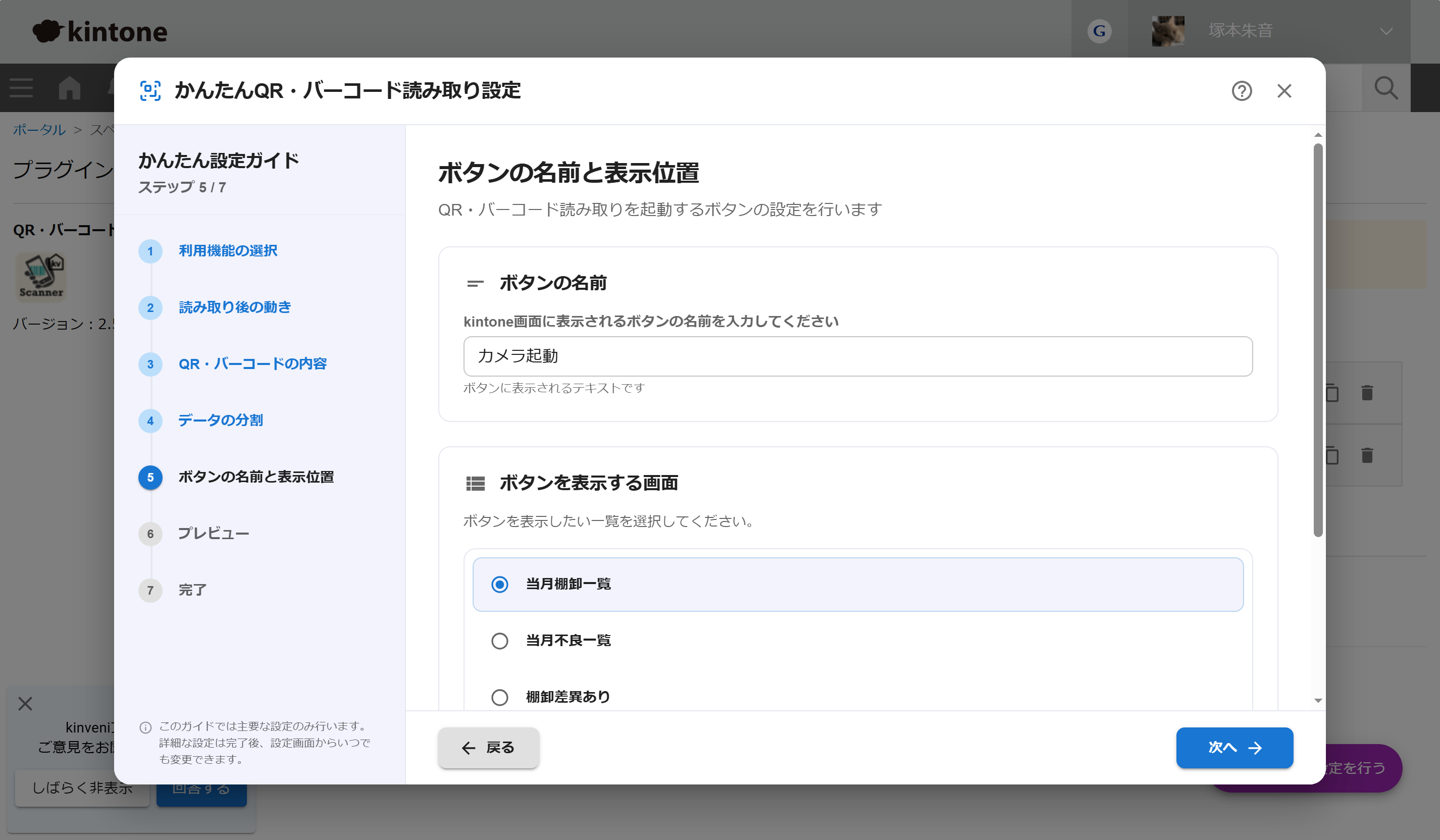Click the lower trash icon in background page
This screenshot has height=840, width=1440.
point(1367,455)
